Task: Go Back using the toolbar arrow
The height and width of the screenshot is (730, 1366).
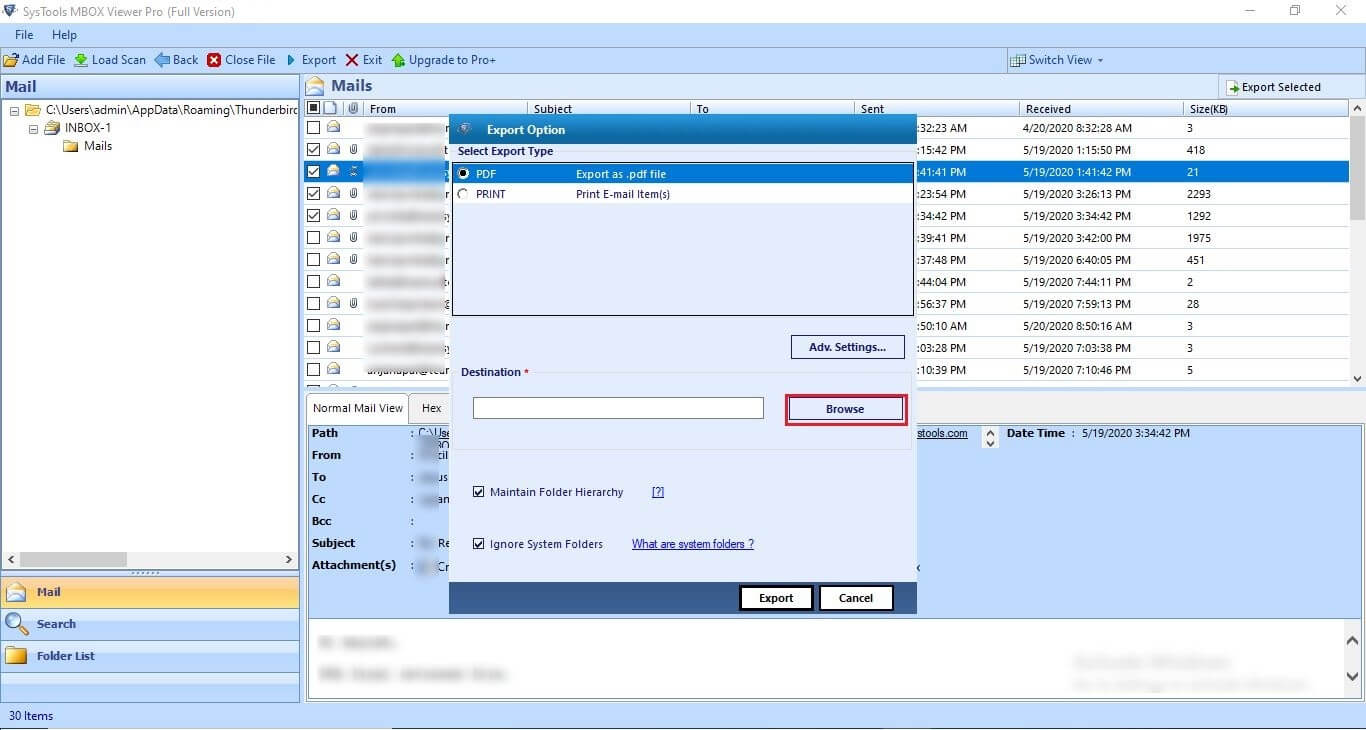Action: click(162, 60)
